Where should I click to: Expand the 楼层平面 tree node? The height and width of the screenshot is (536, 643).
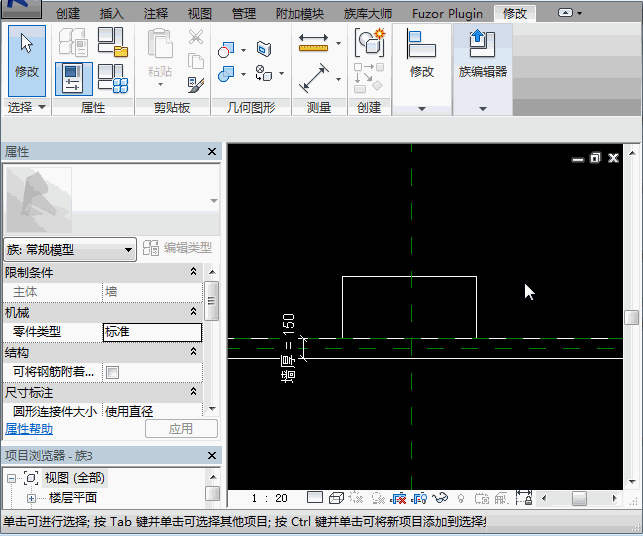[x=31, y=498]
